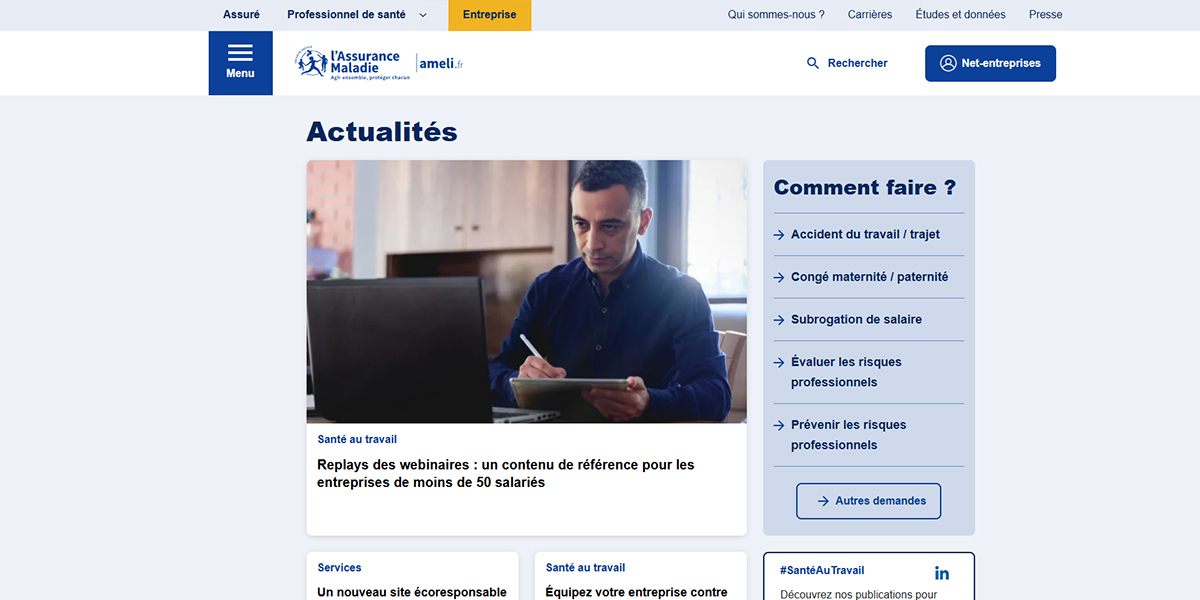Click the Autres demandes button
1200x600 pixels.
(868, 501)
